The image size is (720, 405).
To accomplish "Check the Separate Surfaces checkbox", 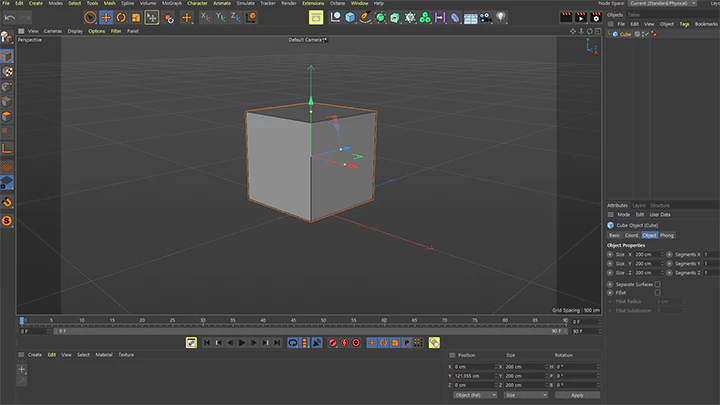I will coord(658,284).
